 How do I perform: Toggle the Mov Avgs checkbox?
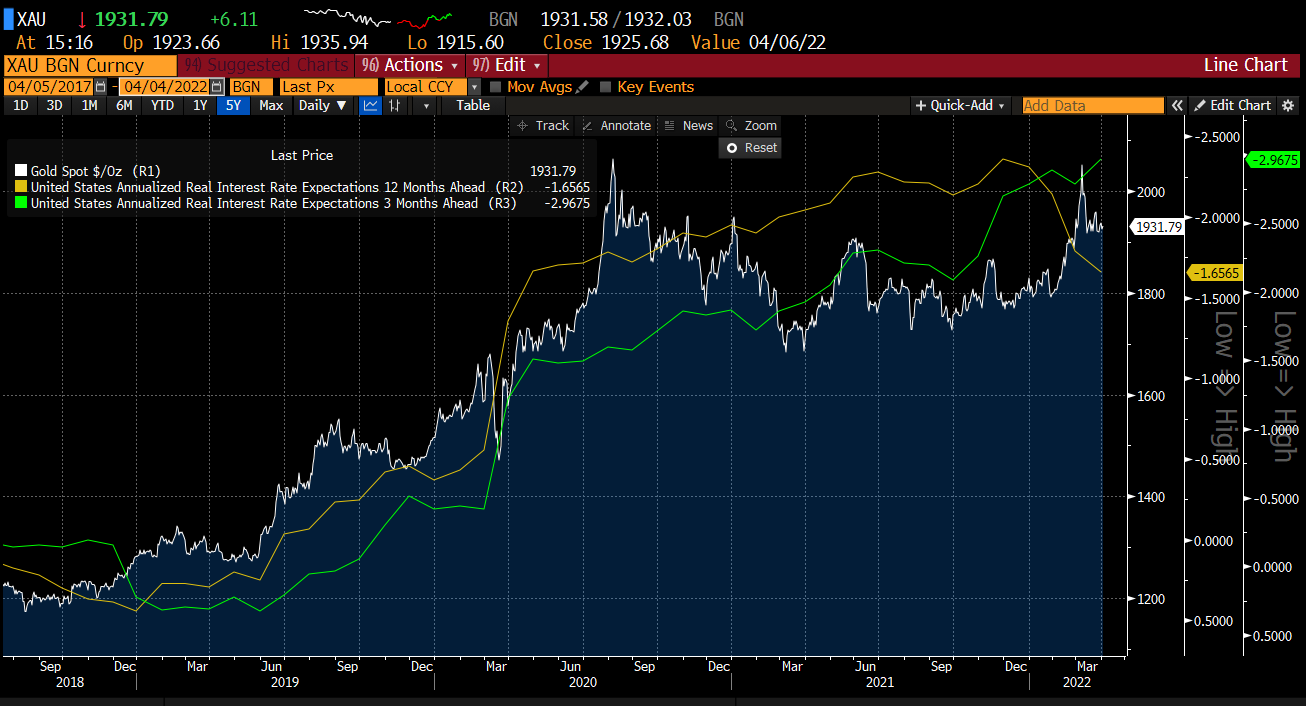coord(496,87)
